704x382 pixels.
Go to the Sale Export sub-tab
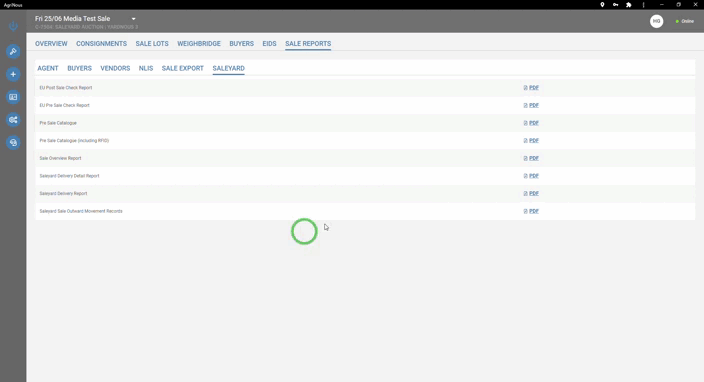[x=182, y=68]
